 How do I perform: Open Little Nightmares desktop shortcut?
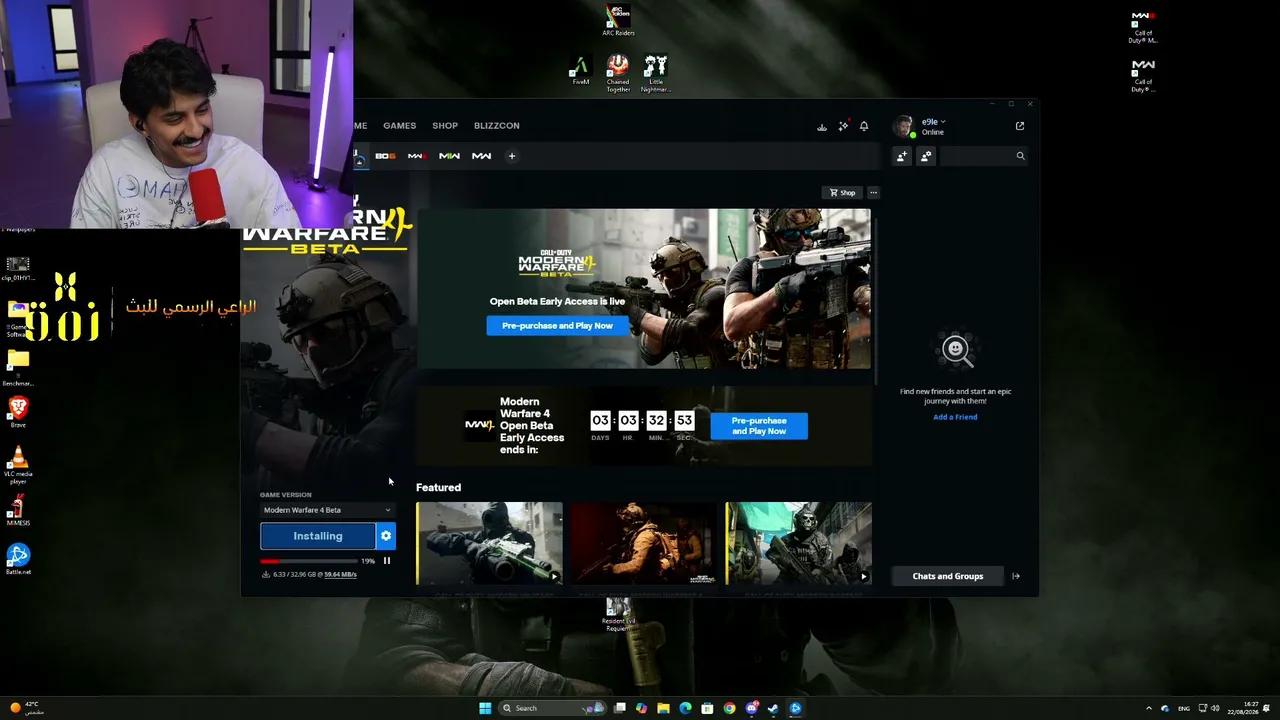pos(655,73)
